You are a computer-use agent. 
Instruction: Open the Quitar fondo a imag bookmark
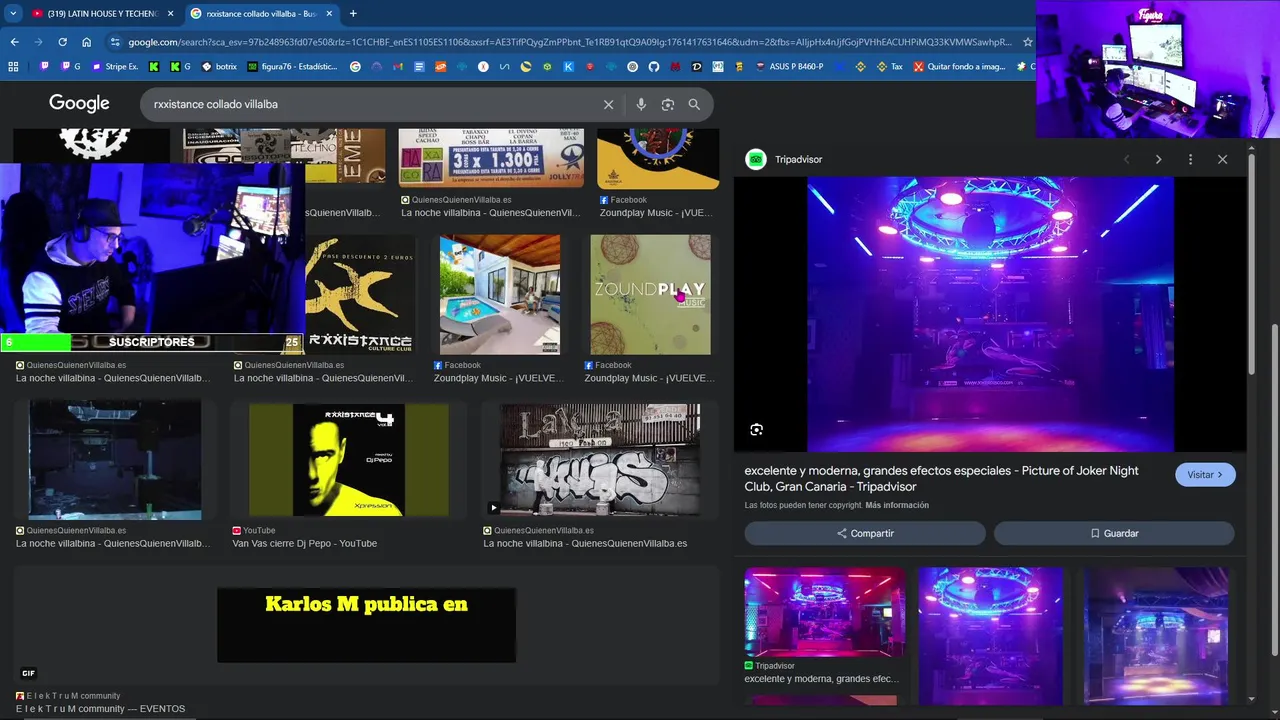tap(959, 67)
